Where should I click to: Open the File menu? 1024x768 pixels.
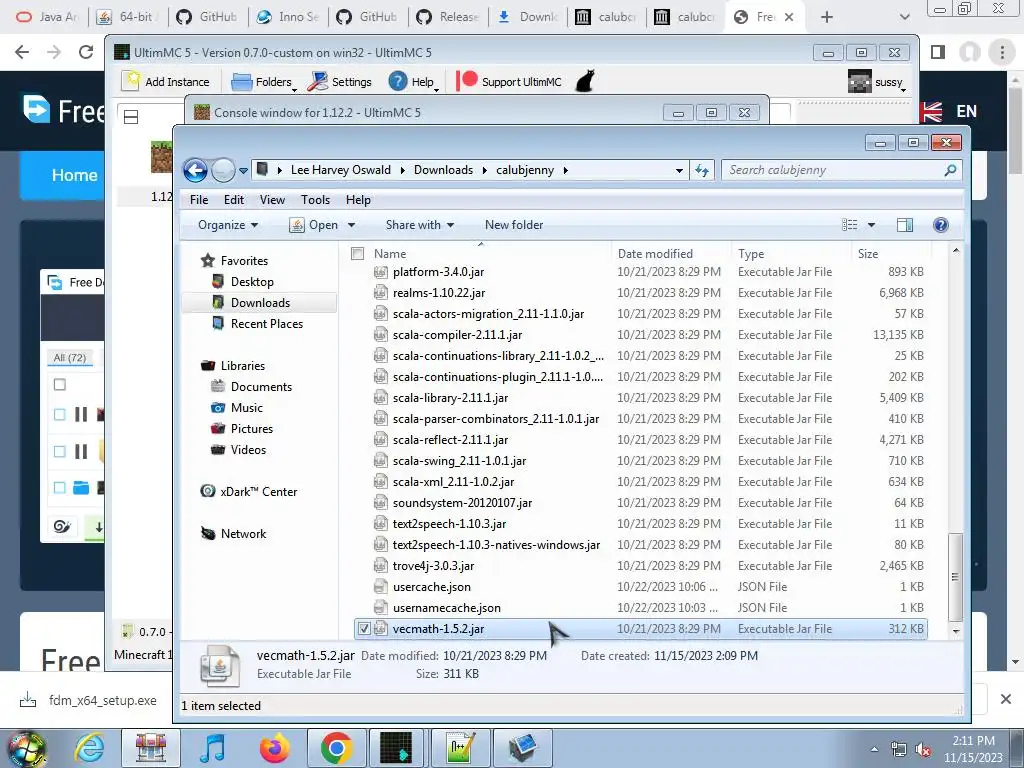point(199,200)
